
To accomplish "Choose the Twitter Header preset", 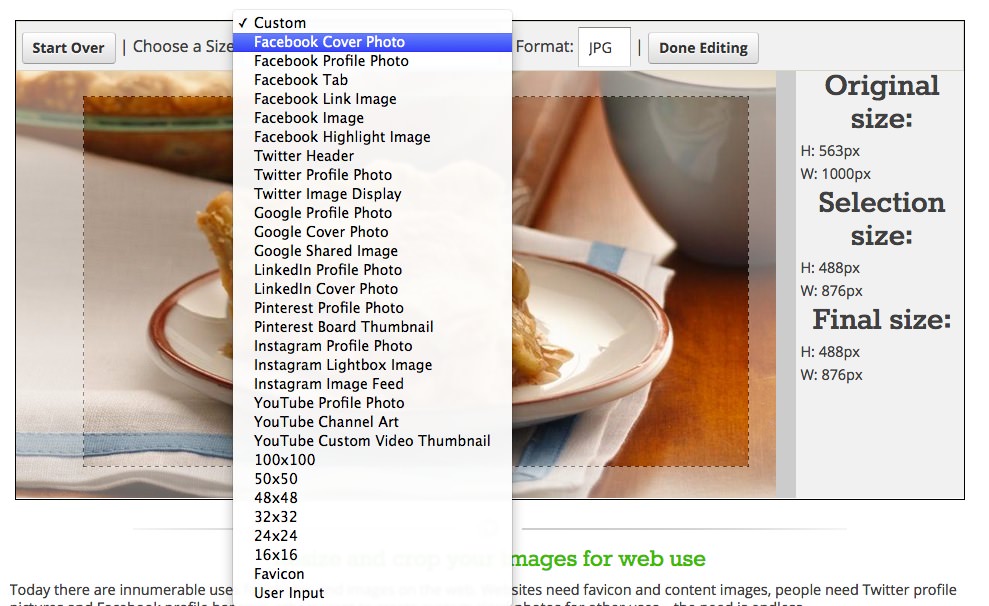I will 303,155.
